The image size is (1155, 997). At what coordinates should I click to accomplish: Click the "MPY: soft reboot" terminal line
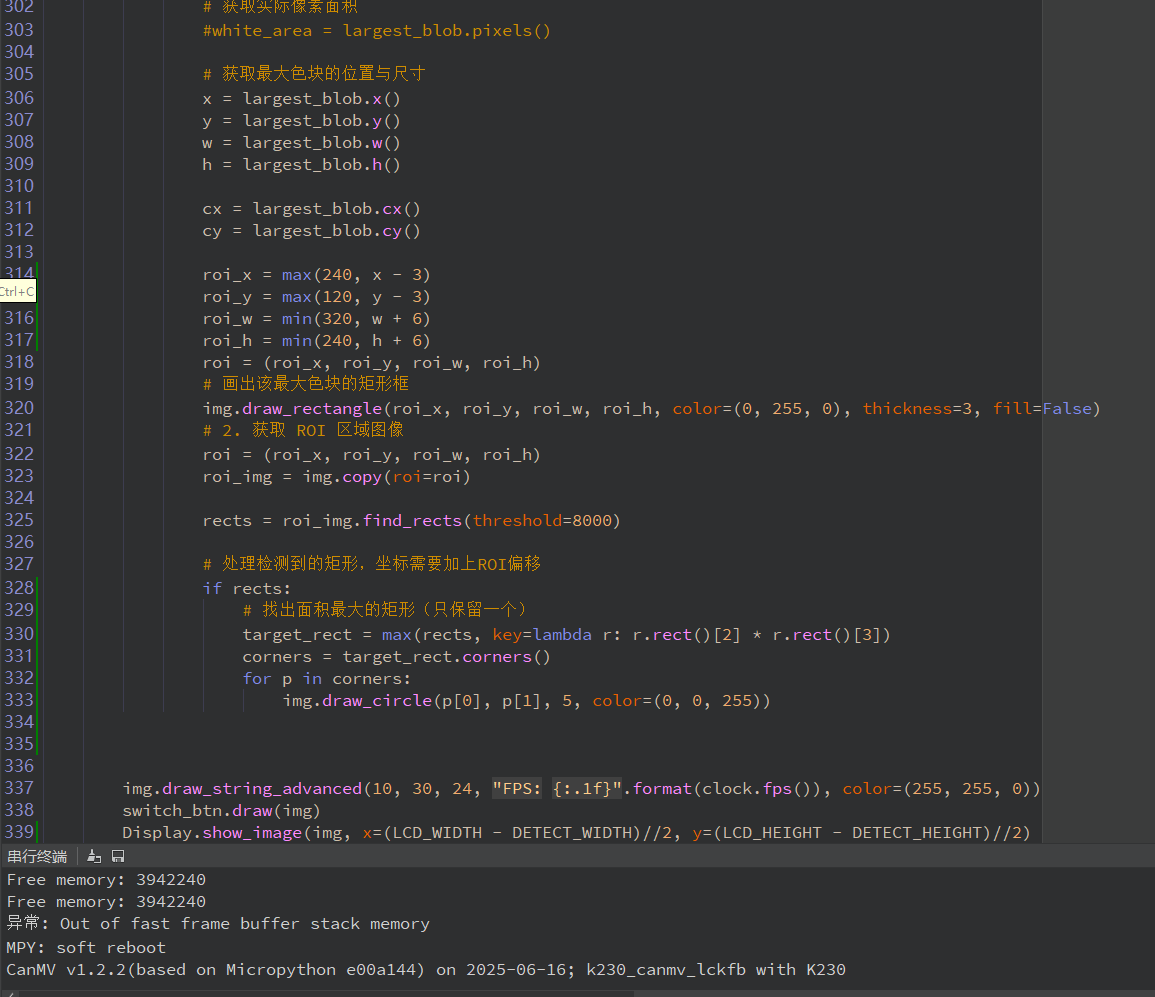click(x=86, y=947)
